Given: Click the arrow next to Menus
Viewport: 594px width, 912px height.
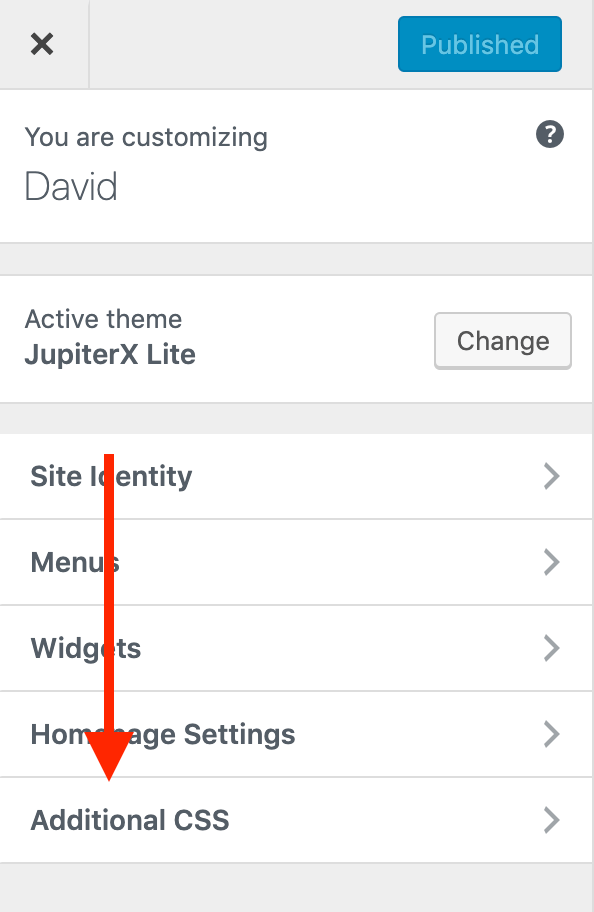Looking at the screenshot, I should (x=551, y=562).
